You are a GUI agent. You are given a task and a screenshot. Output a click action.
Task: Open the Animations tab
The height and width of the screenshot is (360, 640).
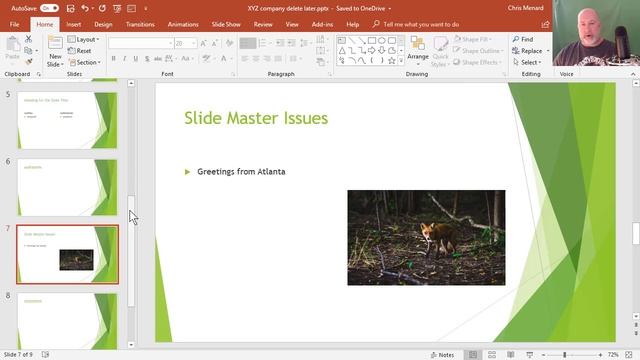click(x=183, y=24)
